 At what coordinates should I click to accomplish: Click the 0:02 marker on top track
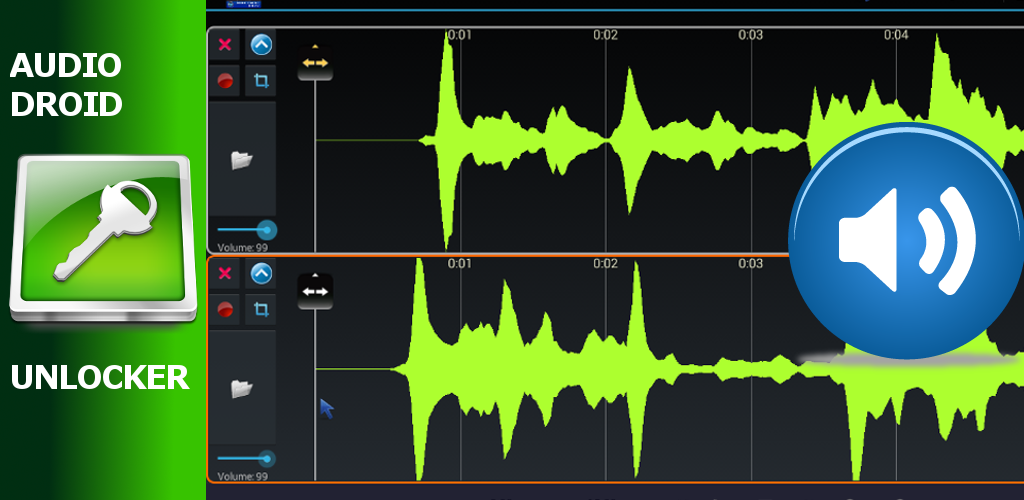click(605, 35)
